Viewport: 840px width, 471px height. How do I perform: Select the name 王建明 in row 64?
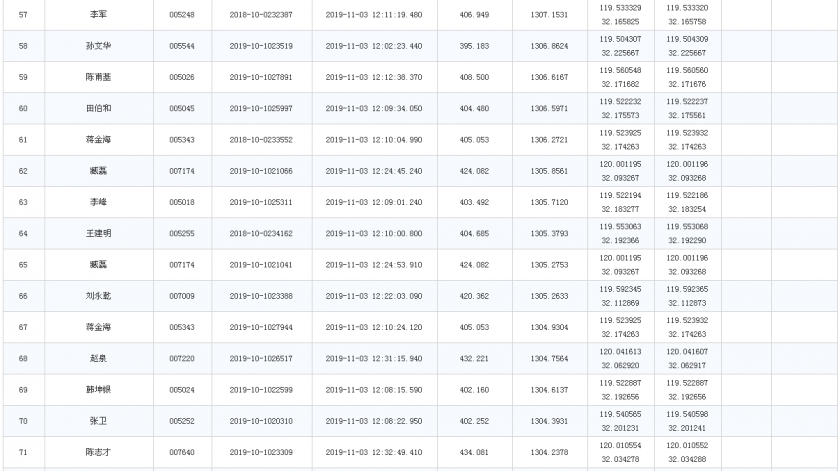[99, 233]
